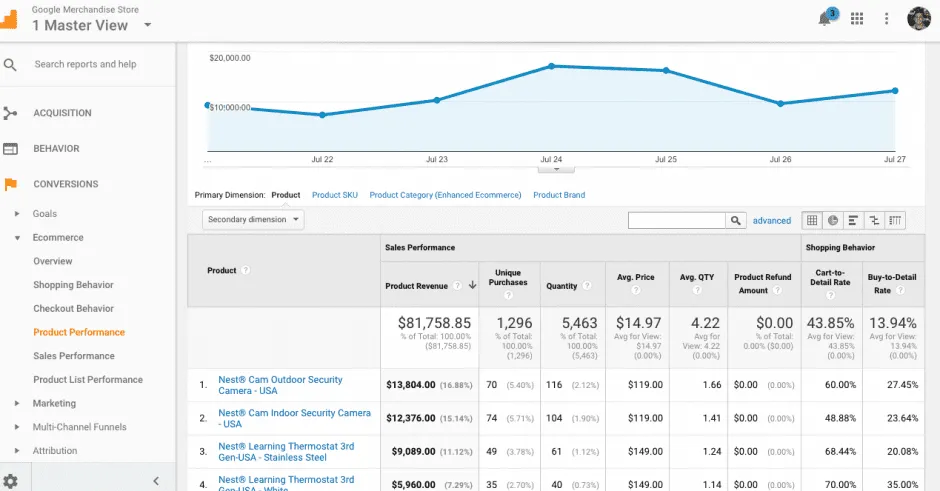Switch to Product Category (Enhanced Ecommerce)
940x491 pixels.
click(445, 195)
